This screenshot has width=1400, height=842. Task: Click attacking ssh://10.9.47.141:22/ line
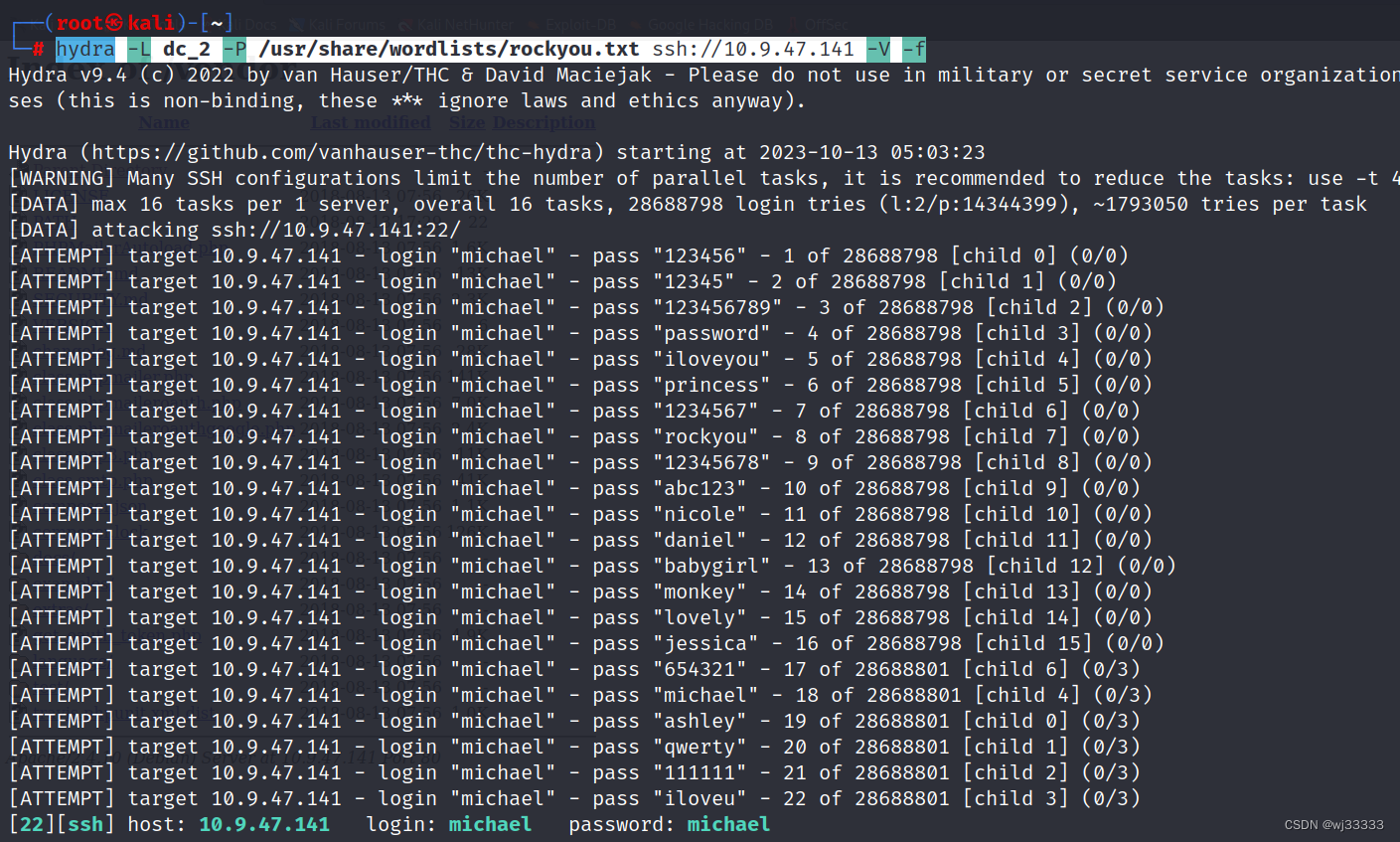(x=234, y=230)
